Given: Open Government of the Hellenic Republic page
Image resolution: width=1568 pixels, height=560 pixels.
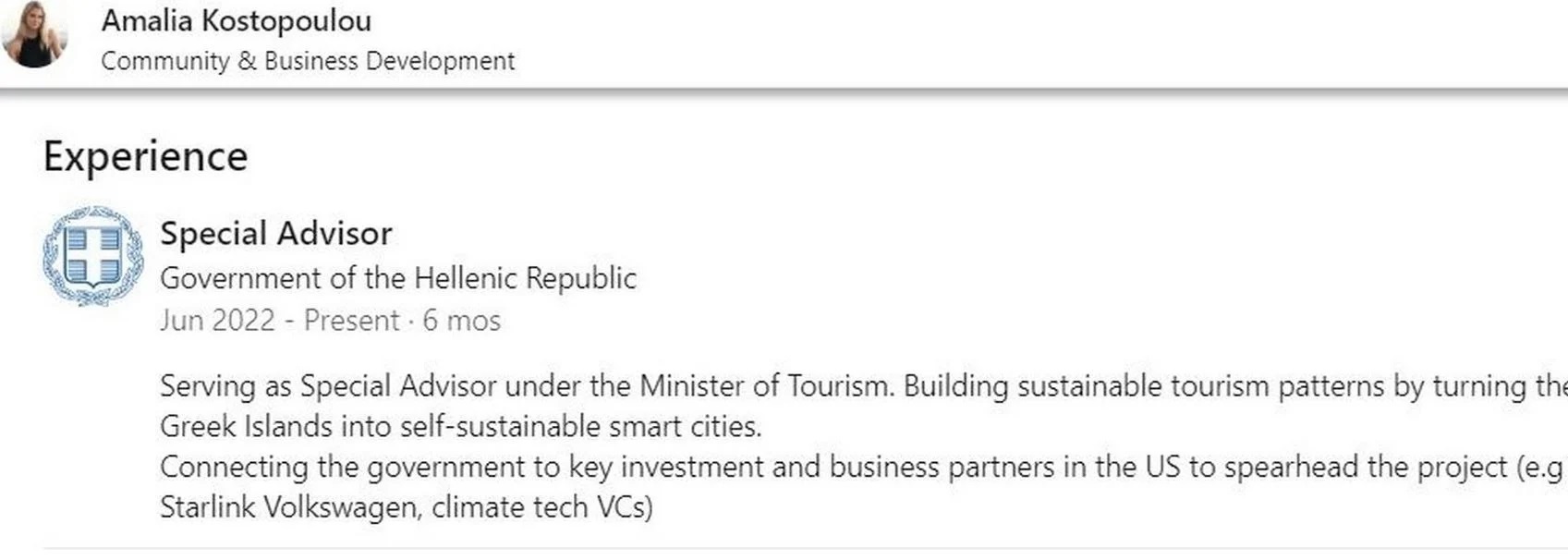Looking at the screenshot, I should pos(398,278).
